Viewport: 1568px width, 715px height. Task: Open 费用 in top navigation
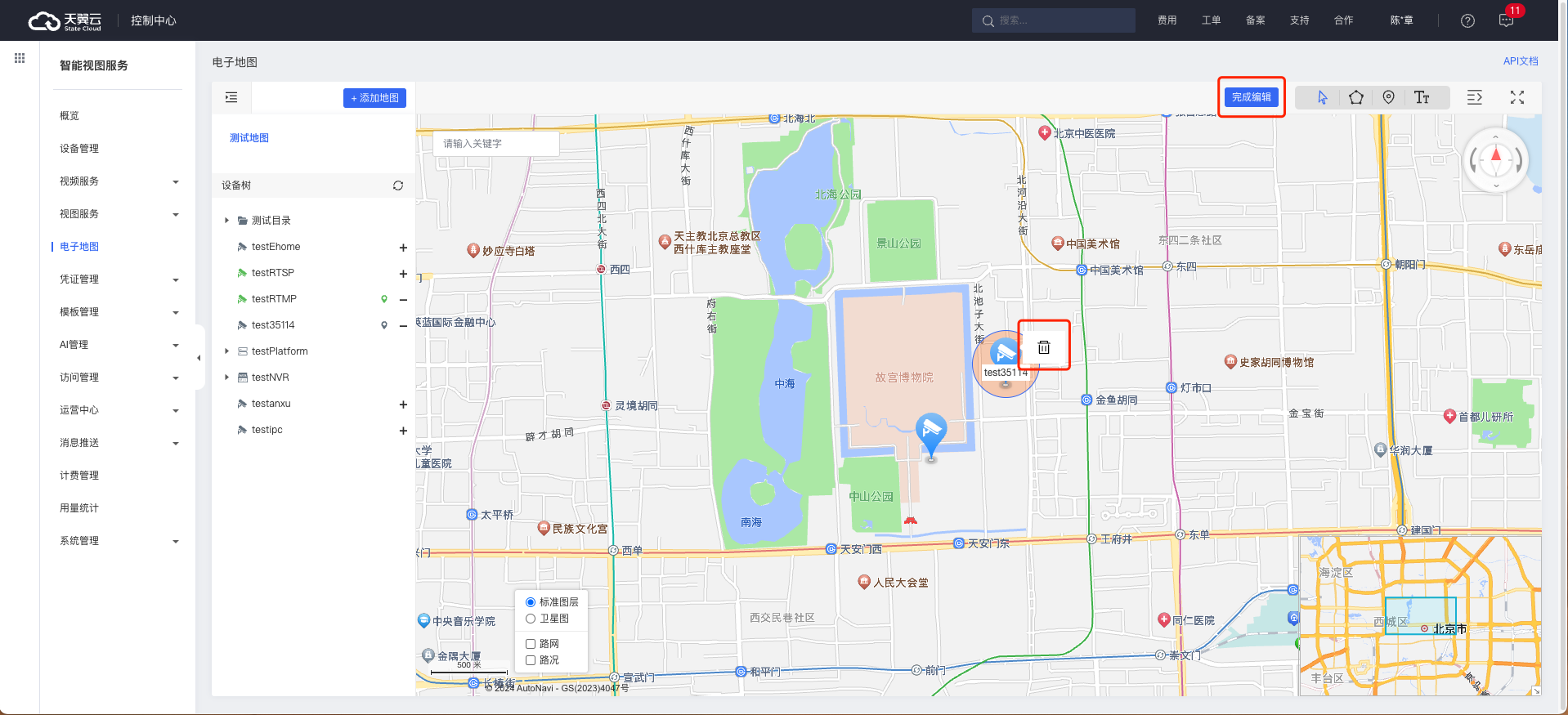coord(1167,20)
